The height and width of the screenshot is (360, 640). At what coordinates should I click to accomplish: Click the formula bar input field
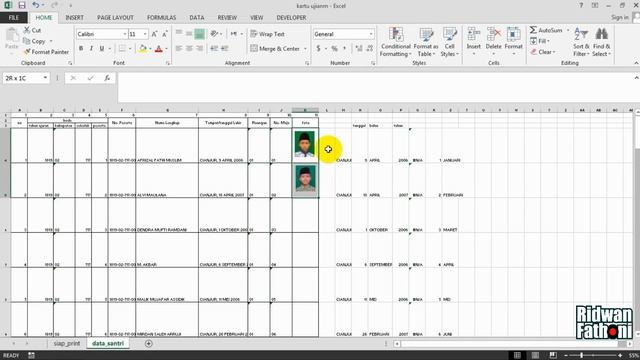point(376,87)
